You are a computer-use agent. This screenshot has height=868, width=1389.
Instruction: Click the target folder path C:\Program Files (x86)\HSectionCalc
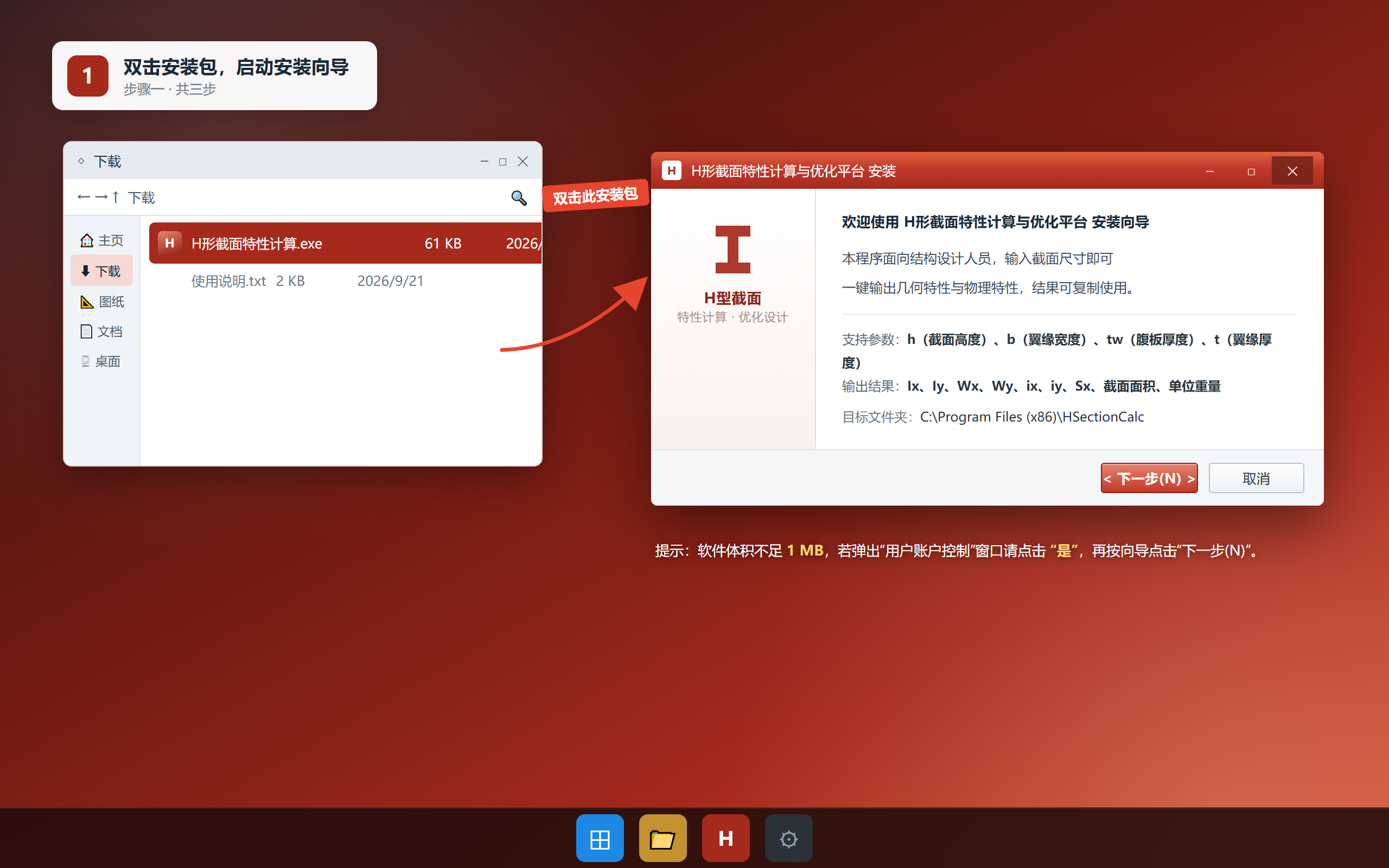[x=1032, y=417]
